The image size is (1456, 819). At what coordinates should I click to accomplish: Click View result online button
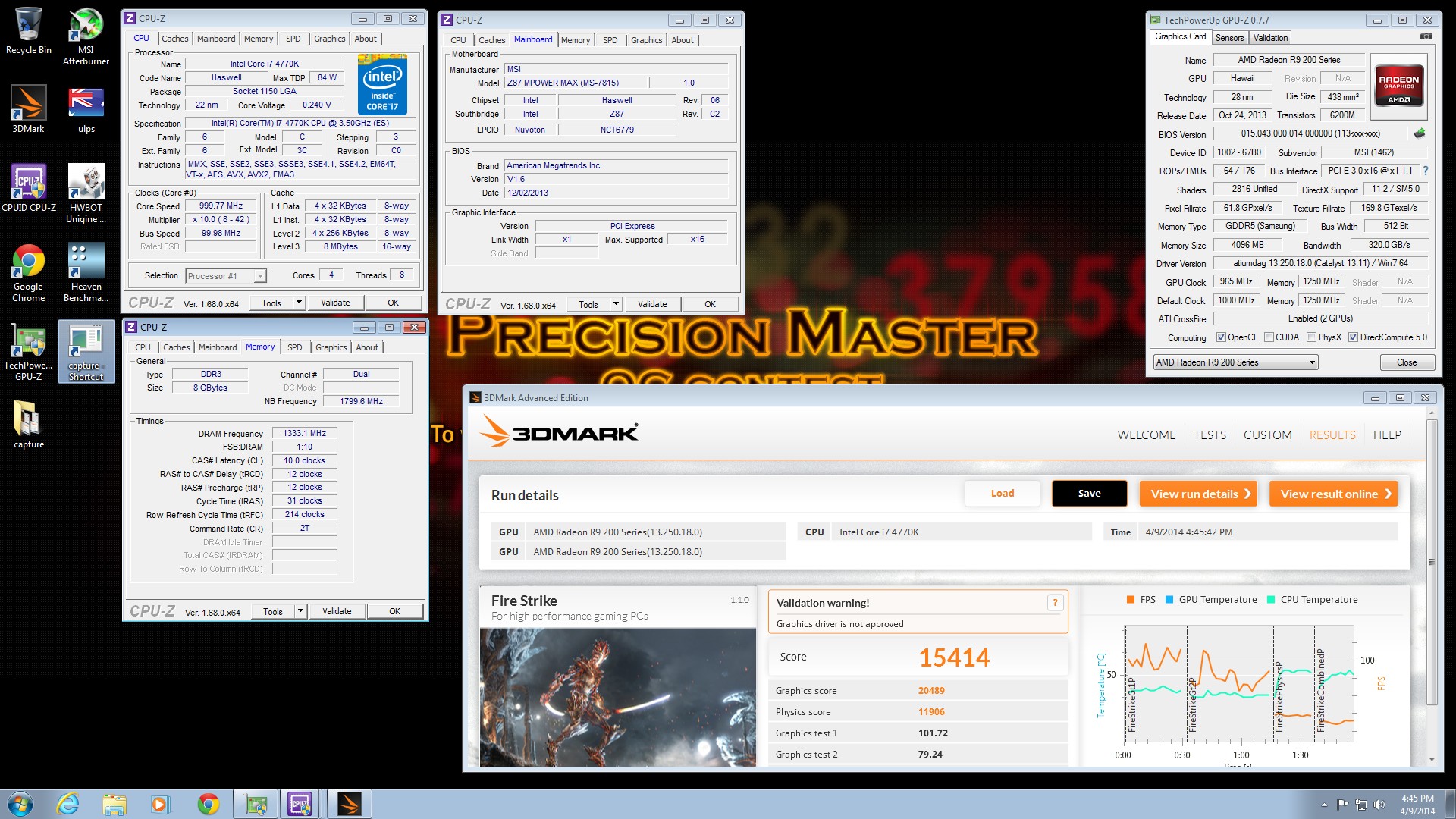pyautogui.click(x=1333, y=494)
